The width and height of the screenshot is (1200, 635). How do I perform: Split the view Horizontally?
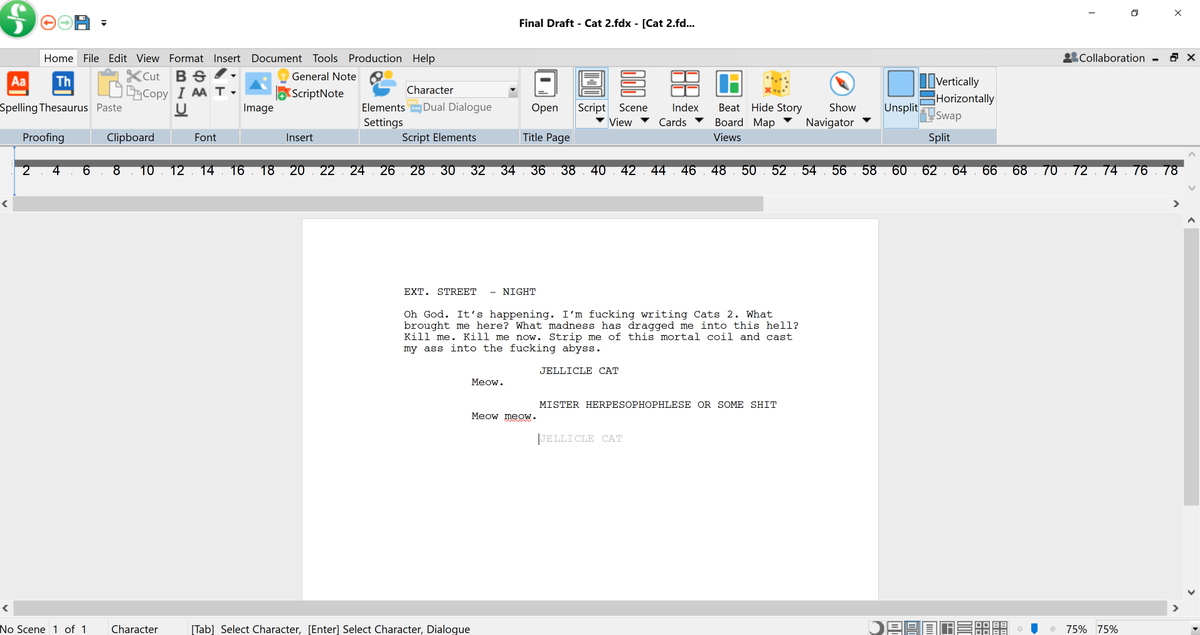point(956,98)
